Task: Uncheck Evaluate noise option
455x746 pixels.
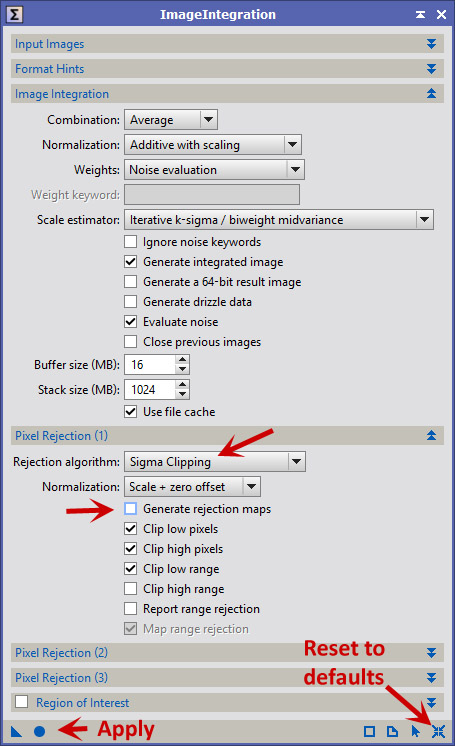Action: point(130,322)
